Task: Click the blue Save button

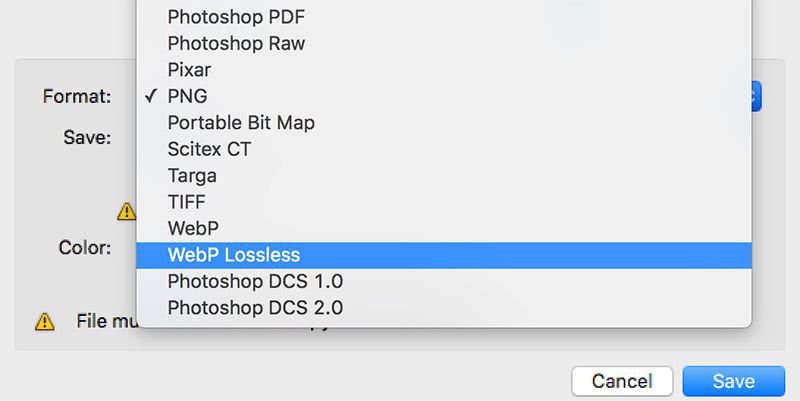Action: [733, 381]
